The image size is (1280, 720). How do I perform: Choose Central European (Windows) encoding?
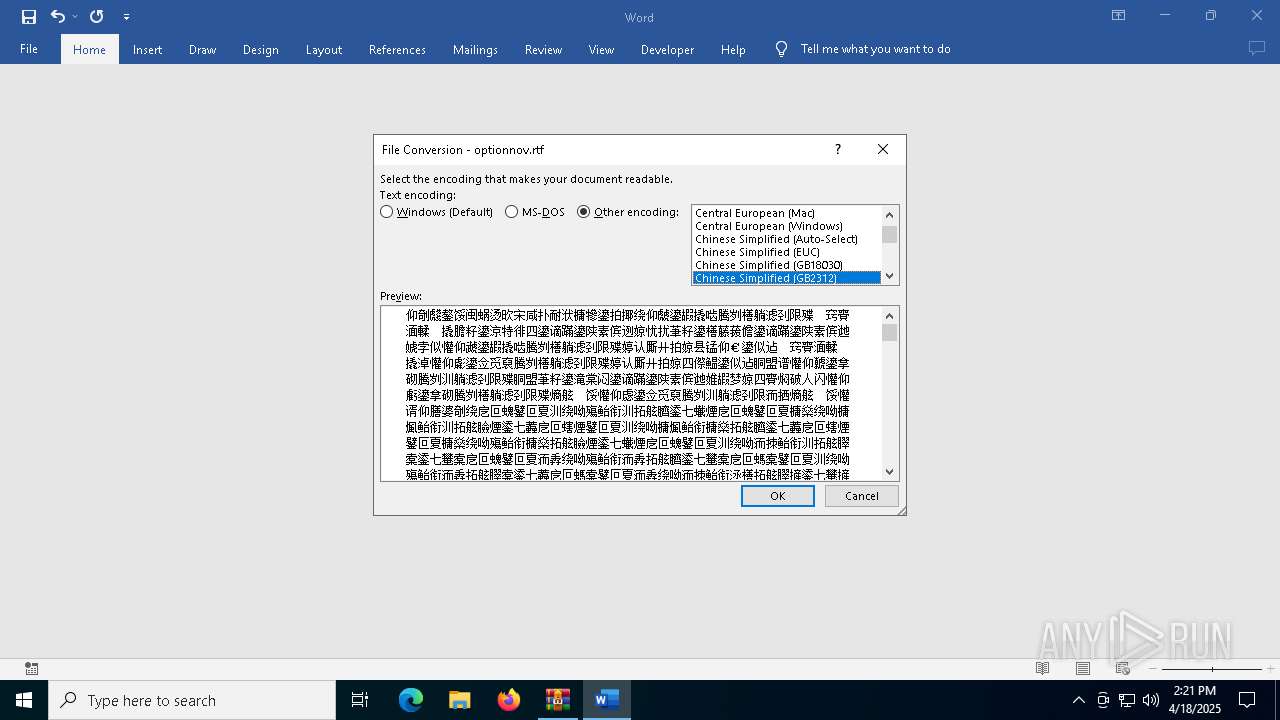click(786, 226)
